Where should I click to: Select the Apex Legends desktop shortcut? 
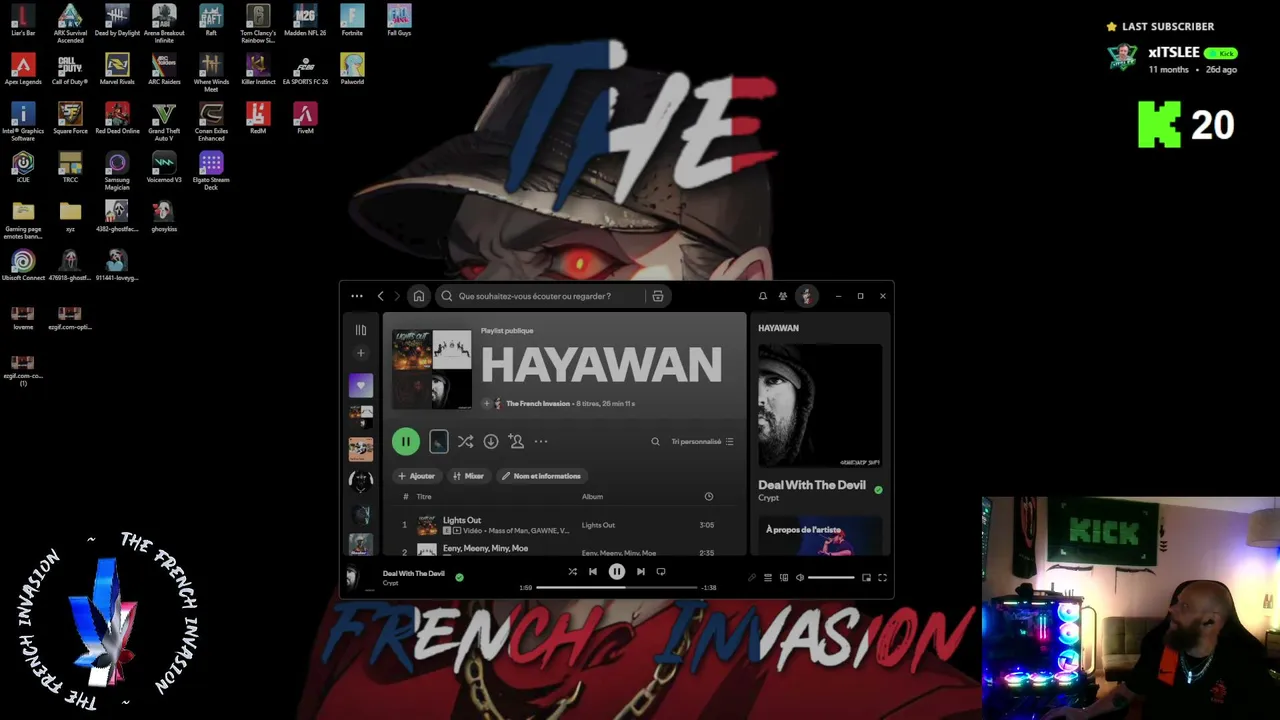click(23, 69)
